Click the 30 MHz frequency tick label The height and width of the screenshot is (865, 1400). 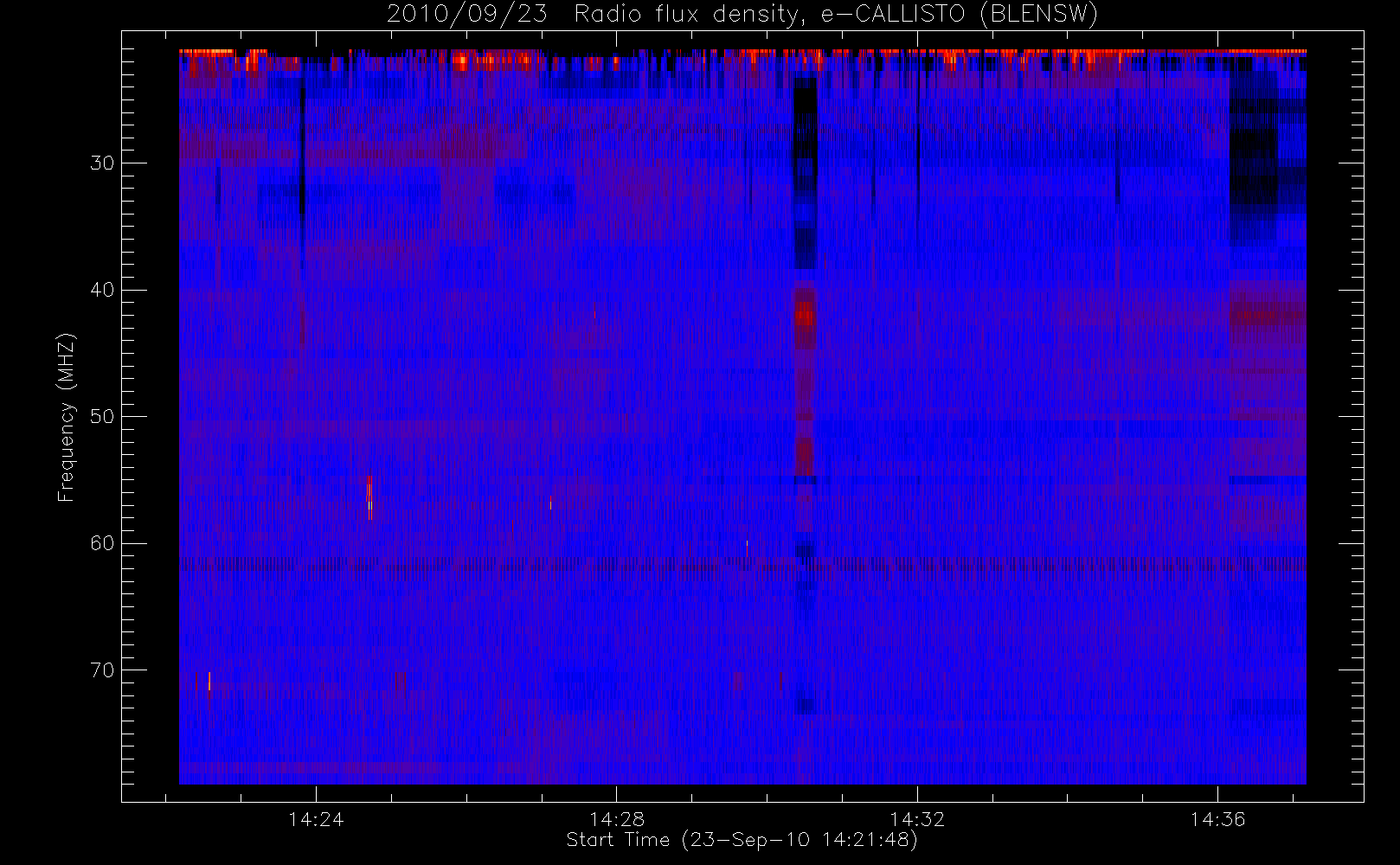point(102,163)
